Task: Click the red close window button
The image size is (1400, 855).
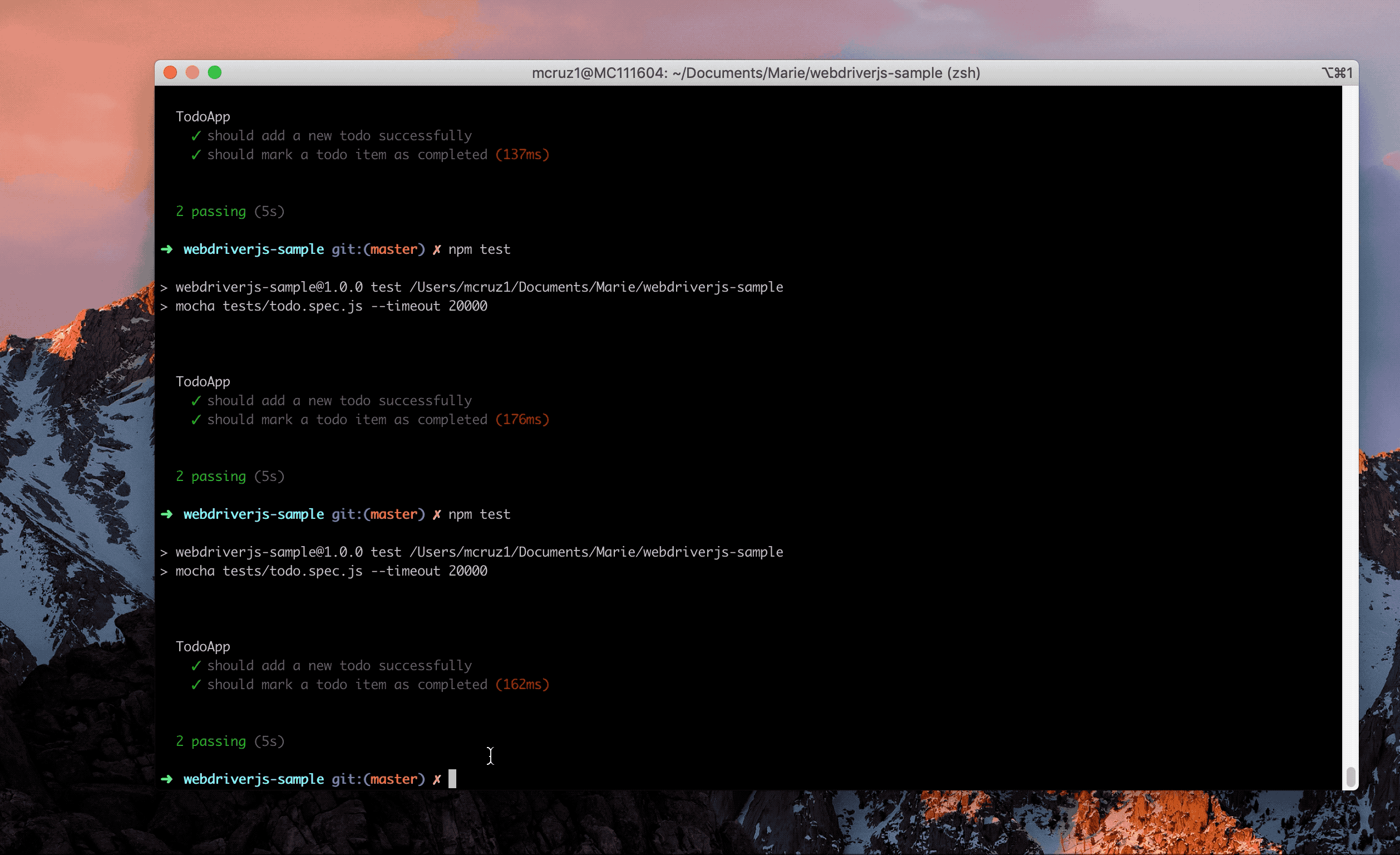Action: tap(170, 73)
